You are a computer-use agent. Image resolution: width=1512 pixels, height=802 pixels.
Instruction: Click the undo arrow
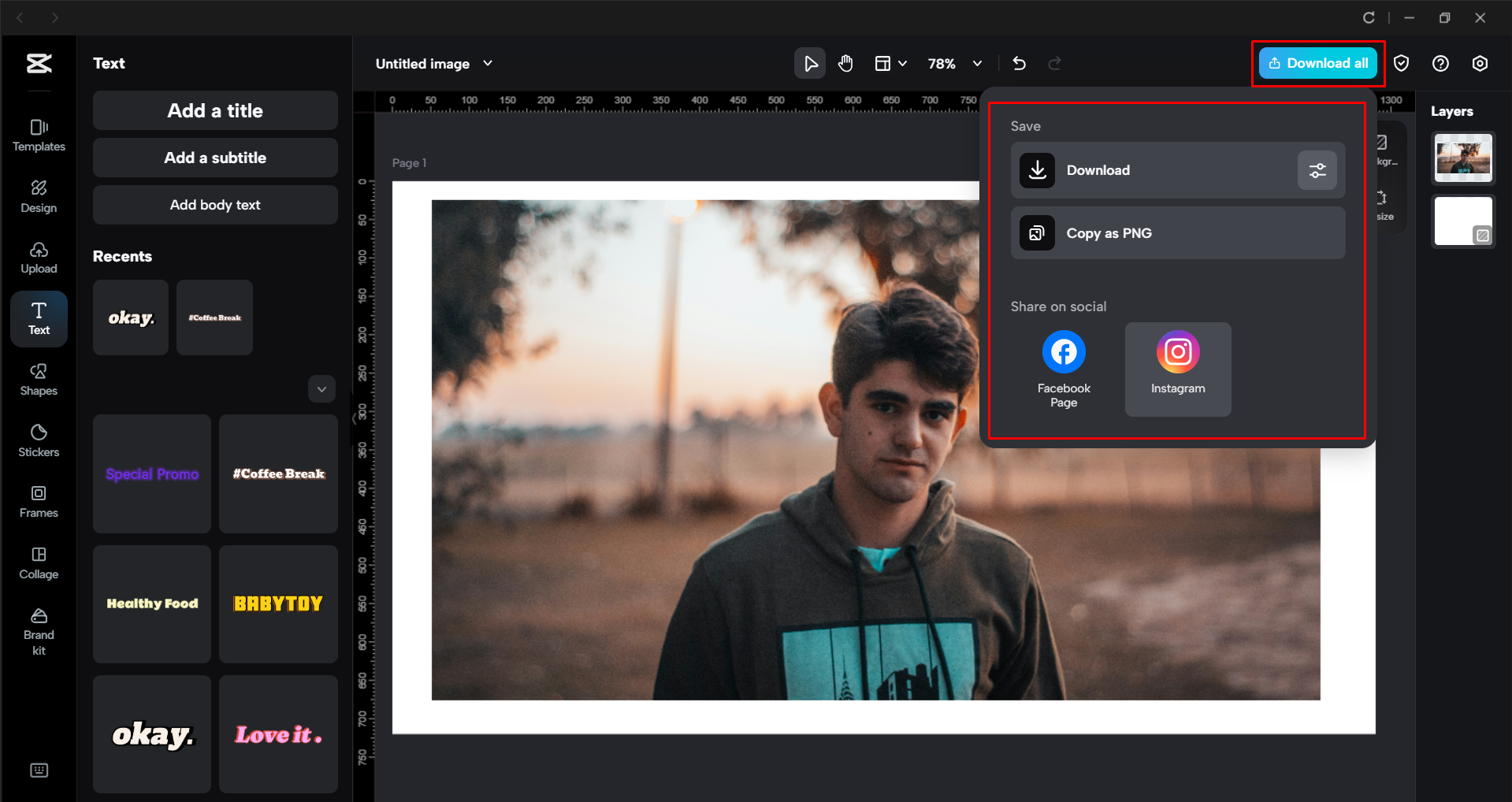pyautogui.click(x=1019, y=64)
